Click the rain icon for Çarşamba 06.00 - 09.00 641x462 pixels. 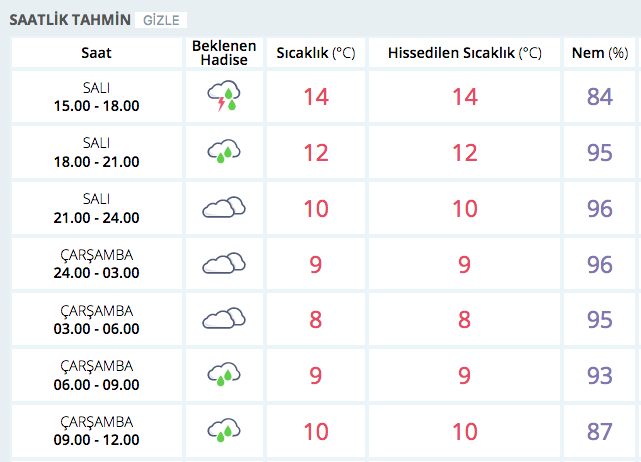click(224, 374)
